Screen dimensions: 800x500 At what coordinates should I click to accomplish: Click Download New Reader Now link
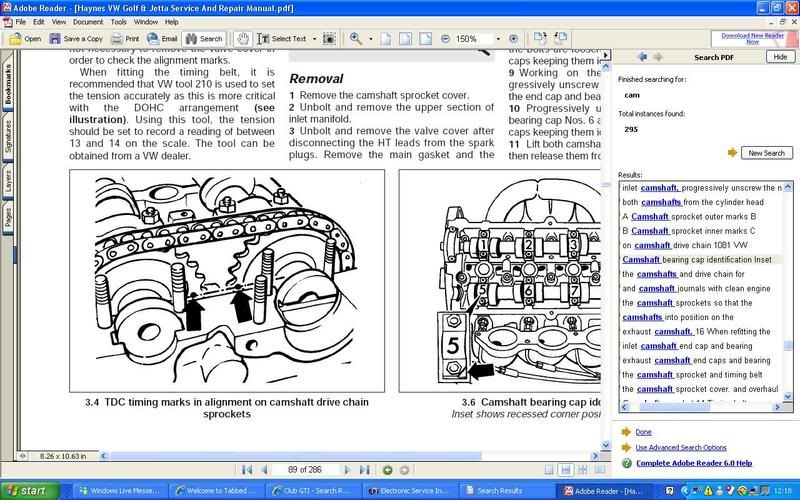click(x=753, y=39)
